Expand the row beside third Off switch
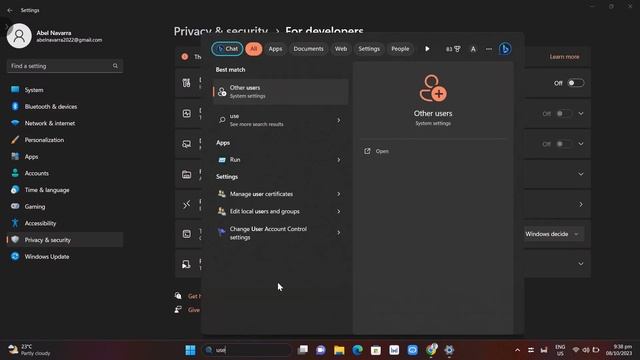This screenshot has width=640, height=360. point(581,144)
